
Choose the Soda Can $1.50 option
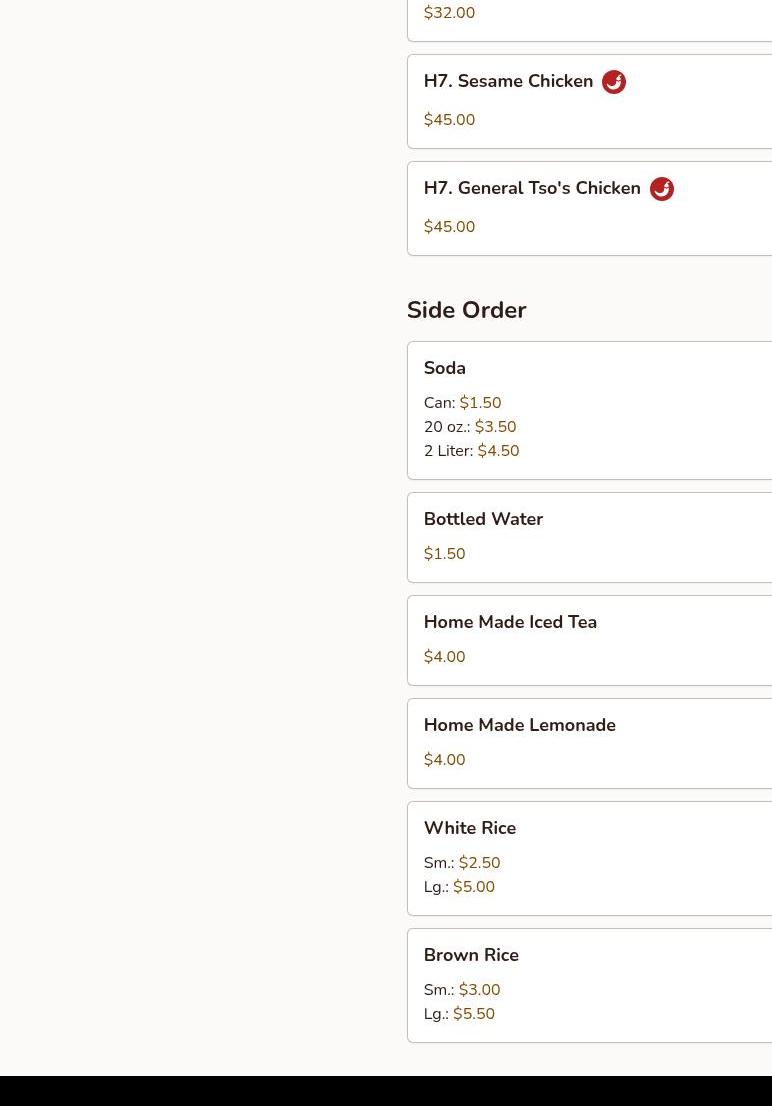[x=463, y=403]
